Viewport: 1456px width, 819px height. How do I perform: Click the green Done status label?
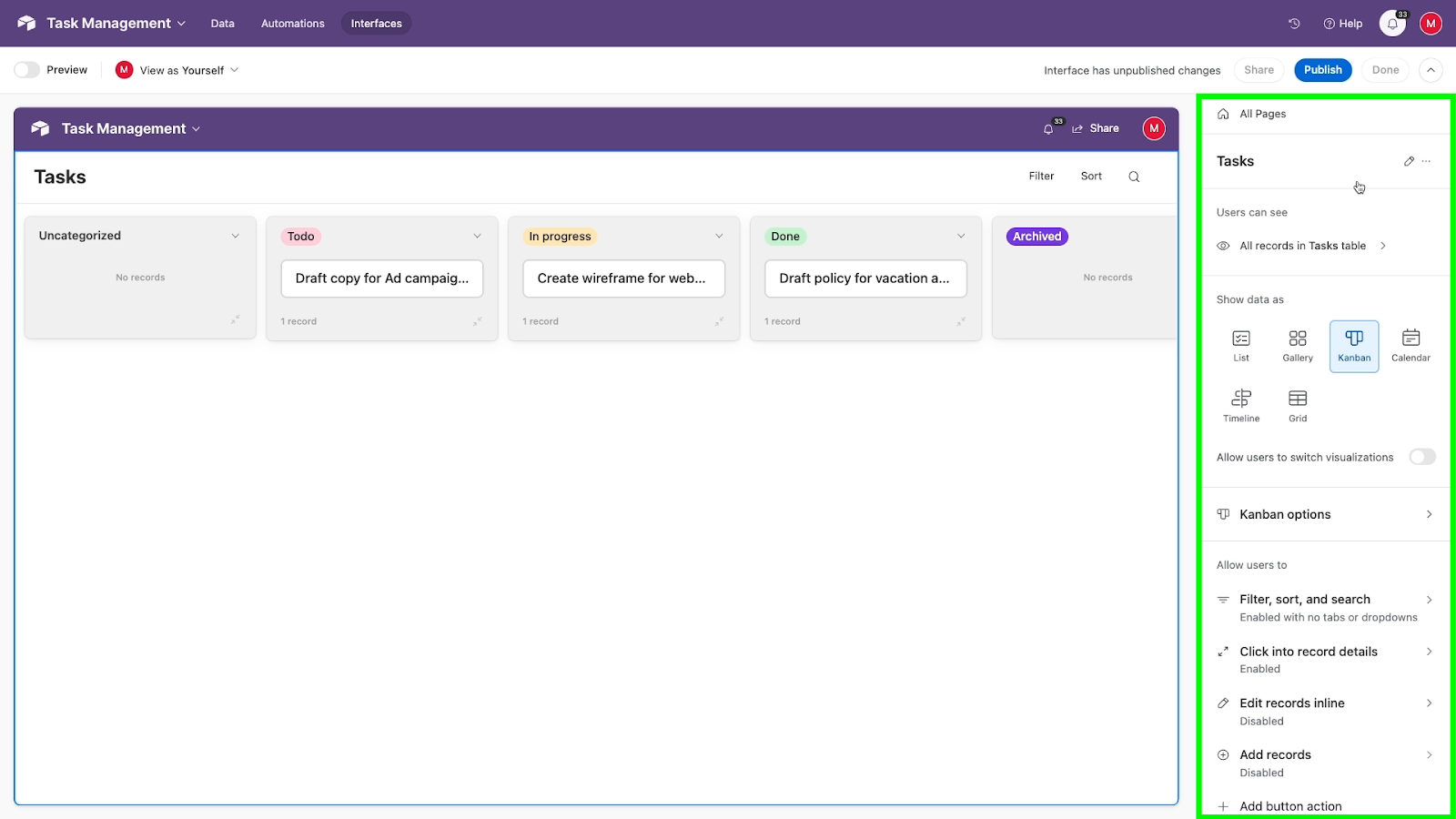785,237
